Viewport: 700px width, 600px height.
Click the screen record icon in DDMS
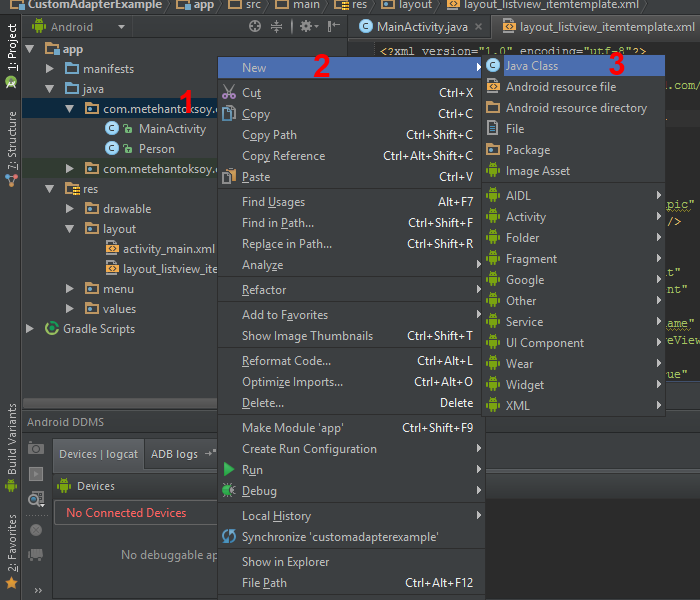pyautogui.click(x=36, y=474)
